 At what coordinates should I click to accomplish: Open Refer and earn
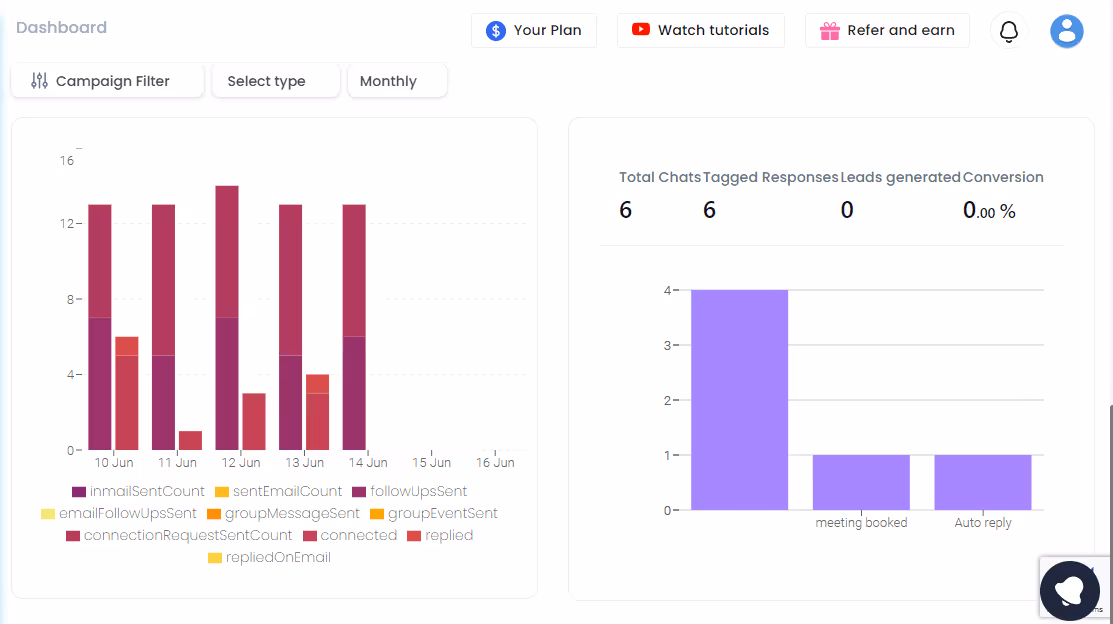point(887,30)
